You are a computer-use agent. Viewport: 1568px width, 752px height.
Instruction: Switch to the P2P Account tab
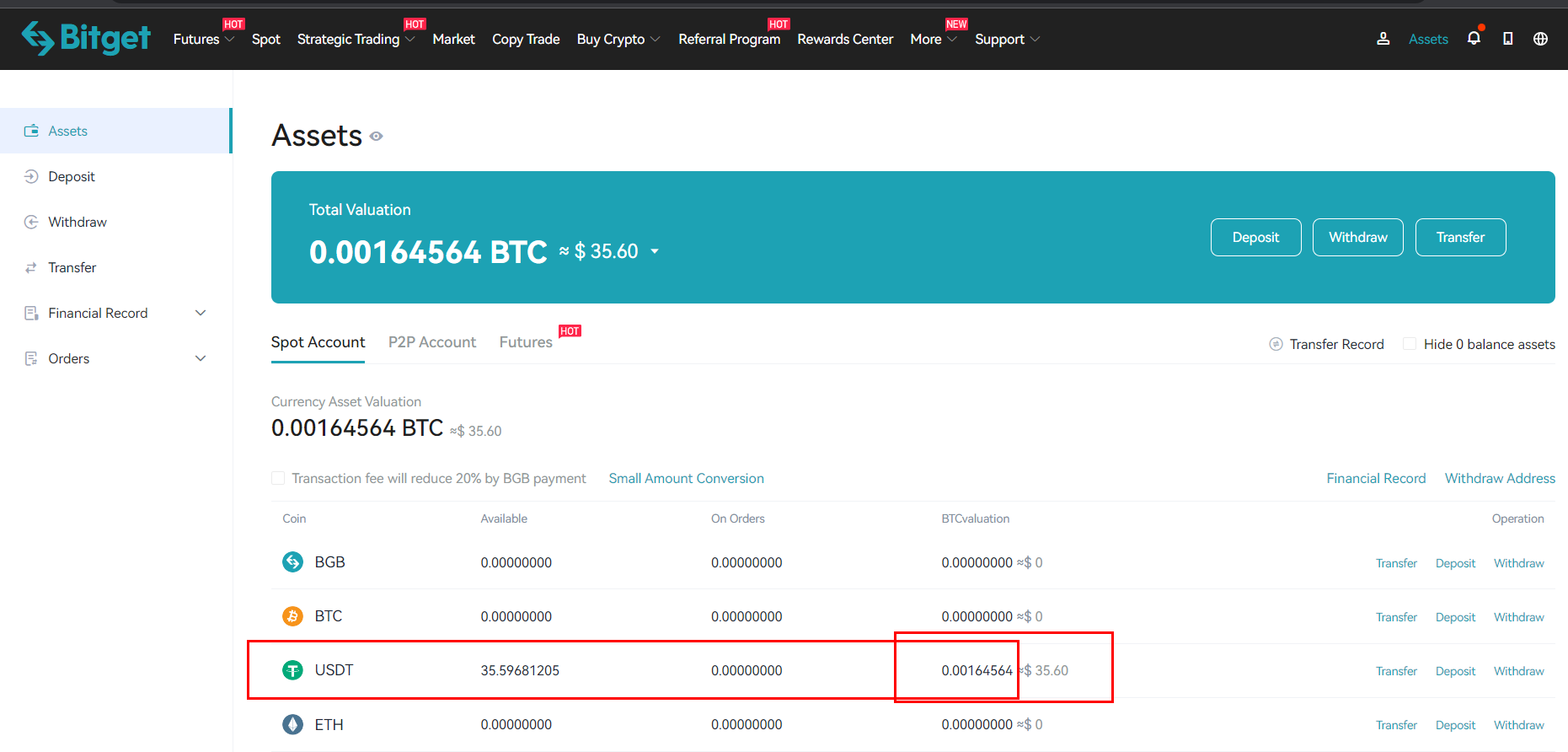click(x=432, y=341)
